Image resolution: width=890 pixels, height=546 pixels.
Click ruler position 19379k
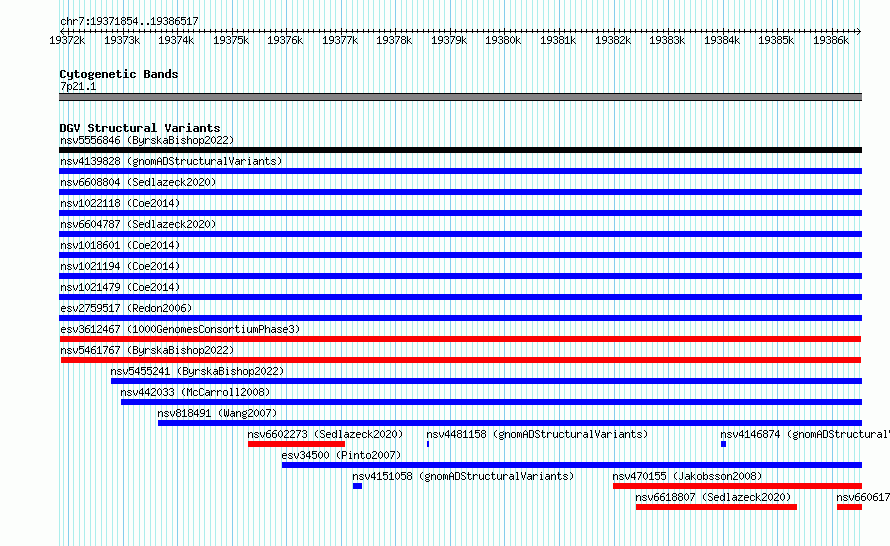tap(448, 40)
